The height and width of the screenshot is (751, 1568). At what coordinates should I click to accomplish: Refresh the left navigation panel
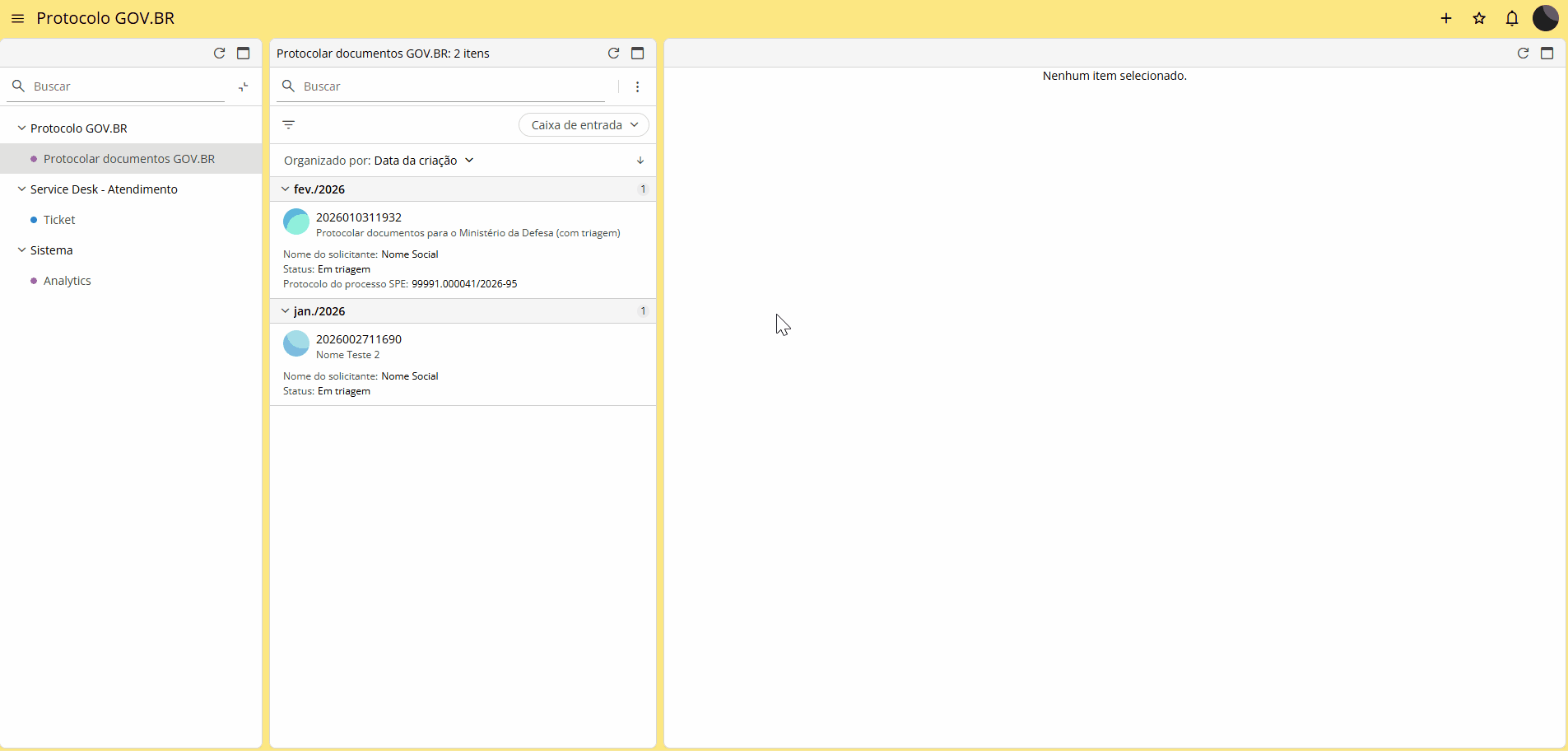coord(220,53)
